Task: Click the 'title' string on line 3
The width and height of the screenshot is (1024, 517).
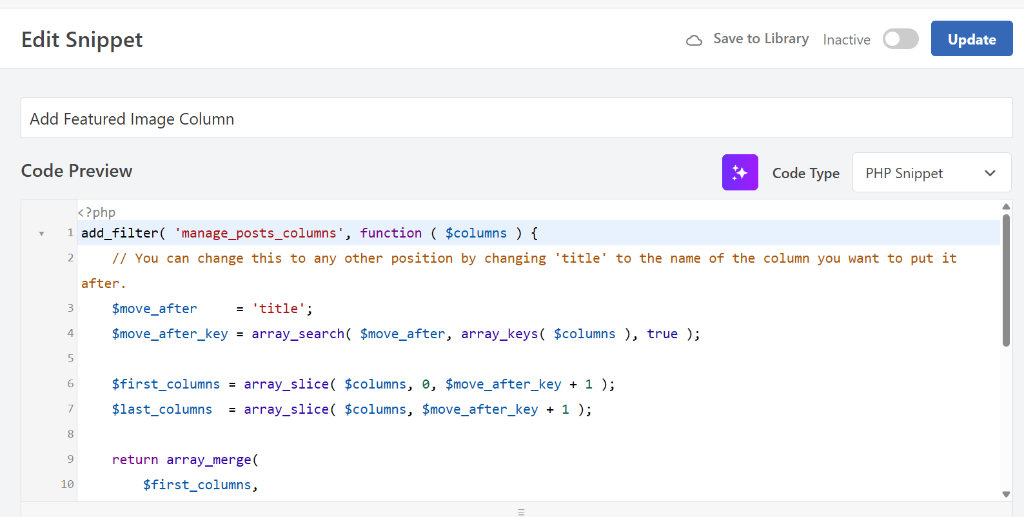Action: [278, 308]
